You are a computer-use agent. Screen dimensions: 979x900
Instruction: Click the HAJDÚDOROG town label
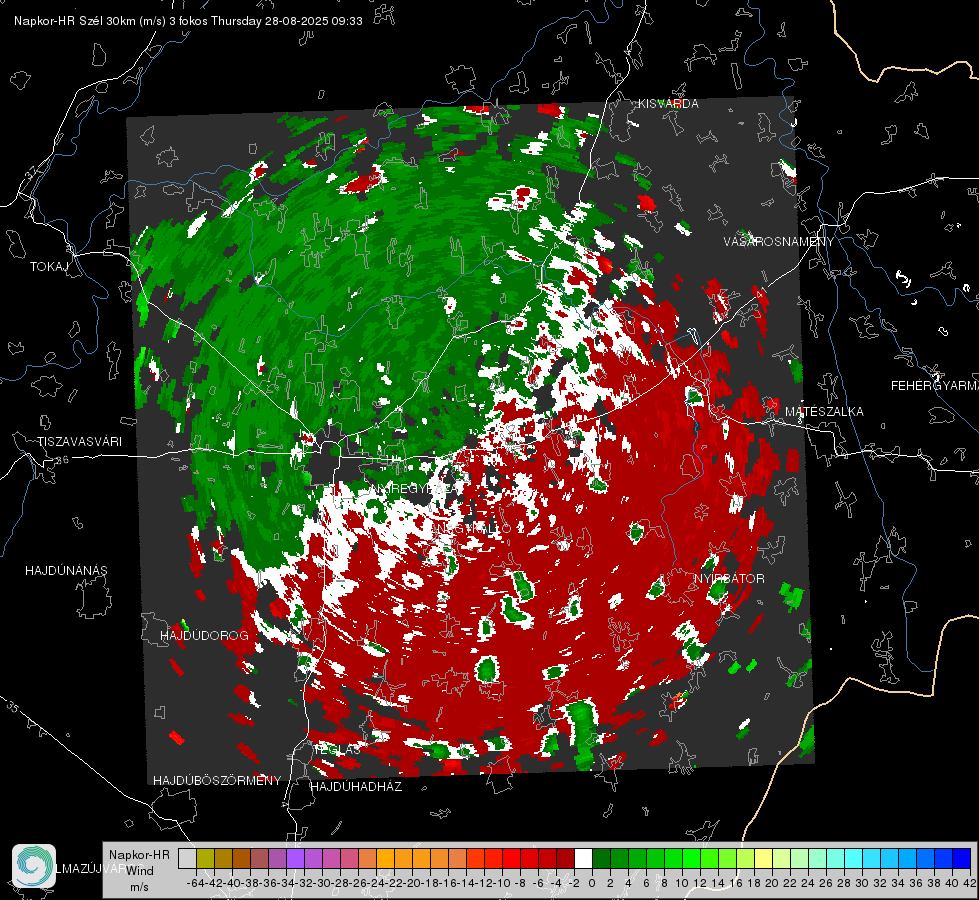pos(204,636)
